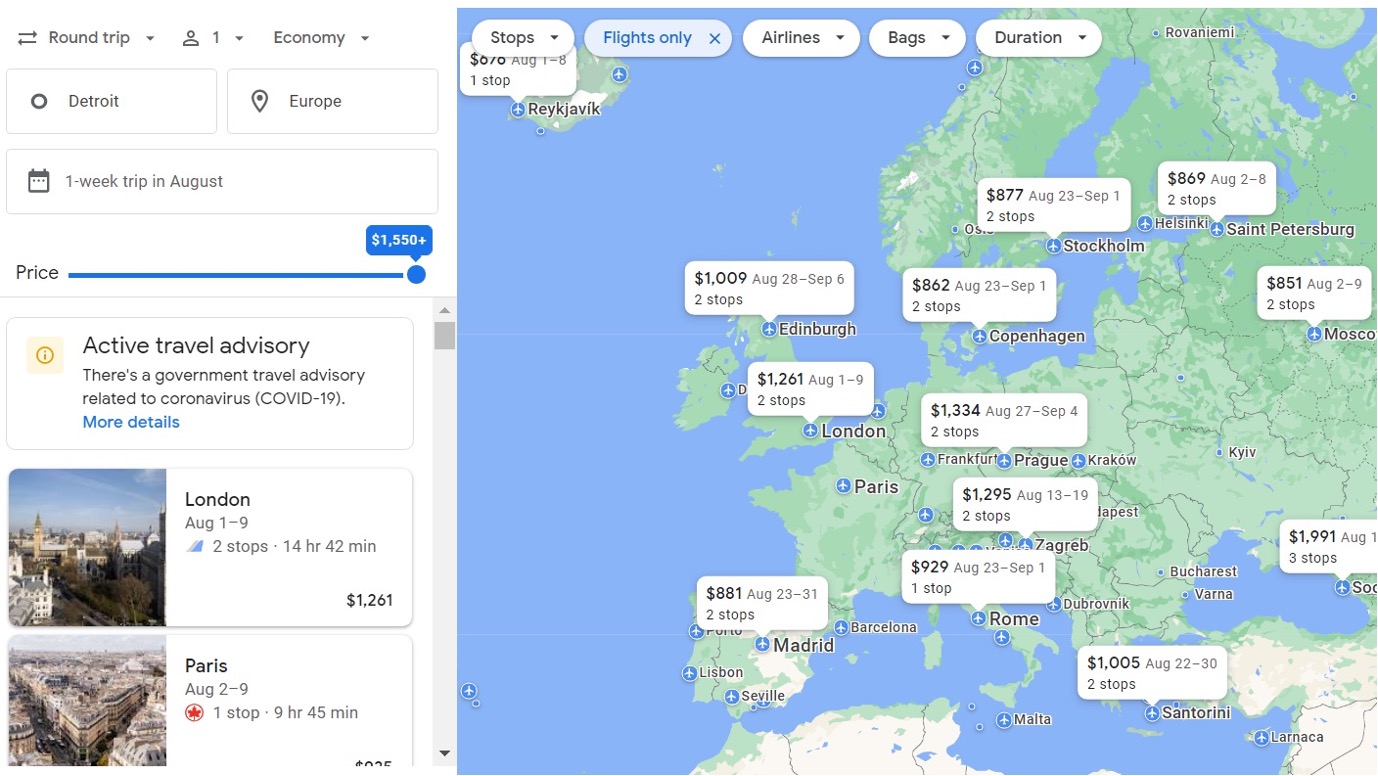Open the Round trip dropdown
1378x776 pixels.
tap(88, 38)
